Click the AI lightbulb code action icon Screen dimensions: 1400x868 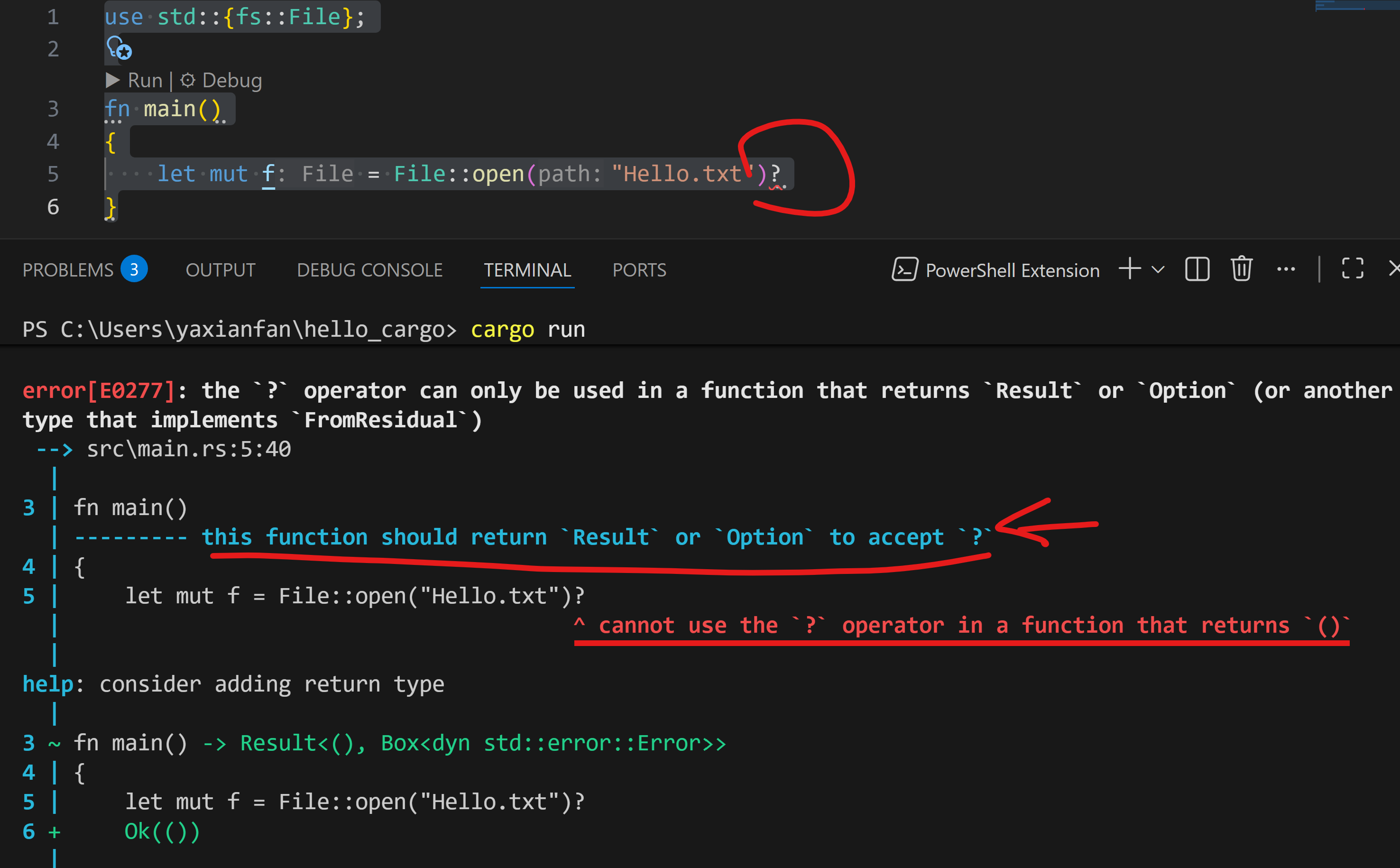(x=119, y=47)
